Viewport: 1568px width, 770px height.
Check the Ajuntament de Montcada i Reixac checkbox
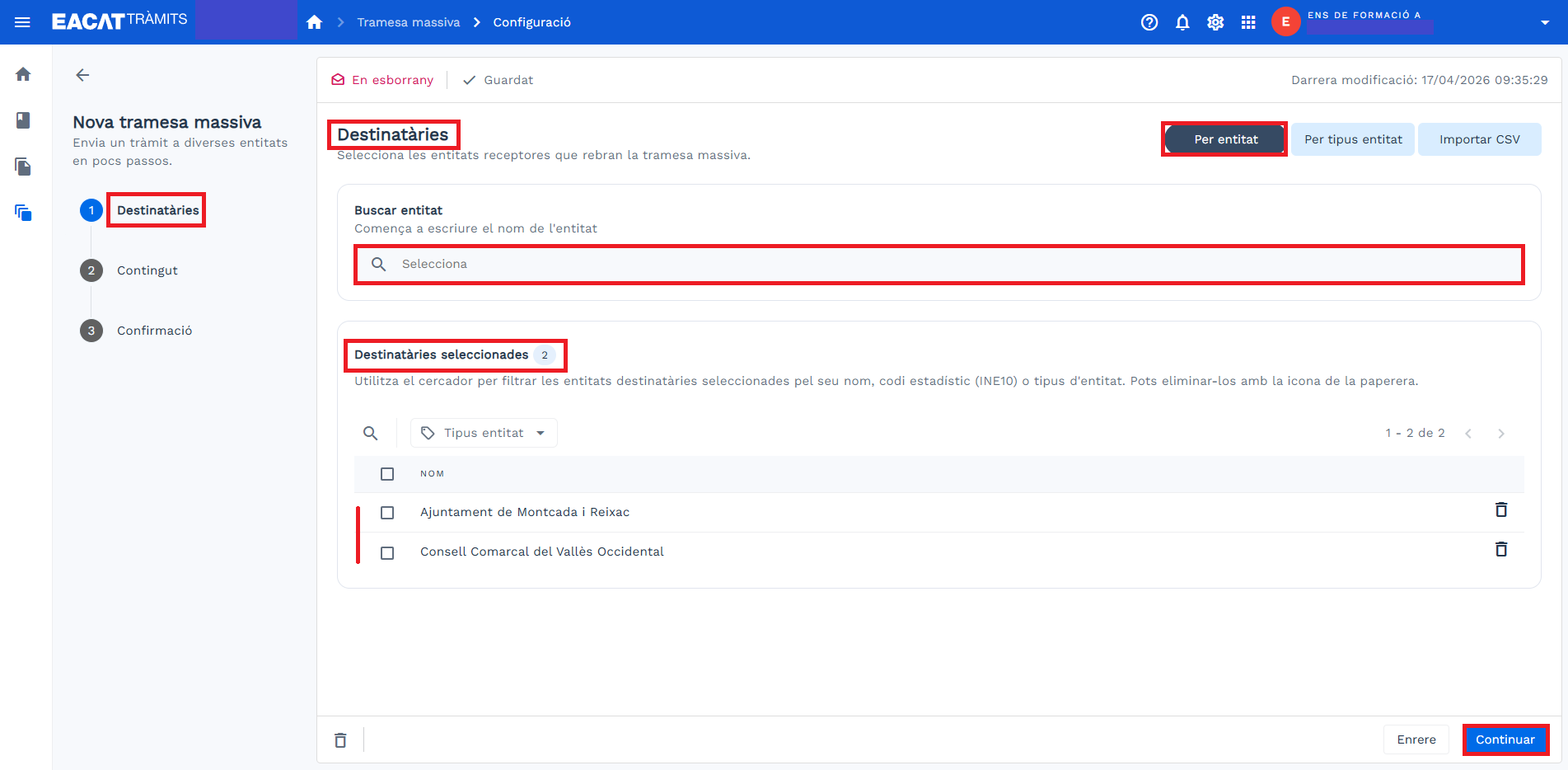pos(387,513)
